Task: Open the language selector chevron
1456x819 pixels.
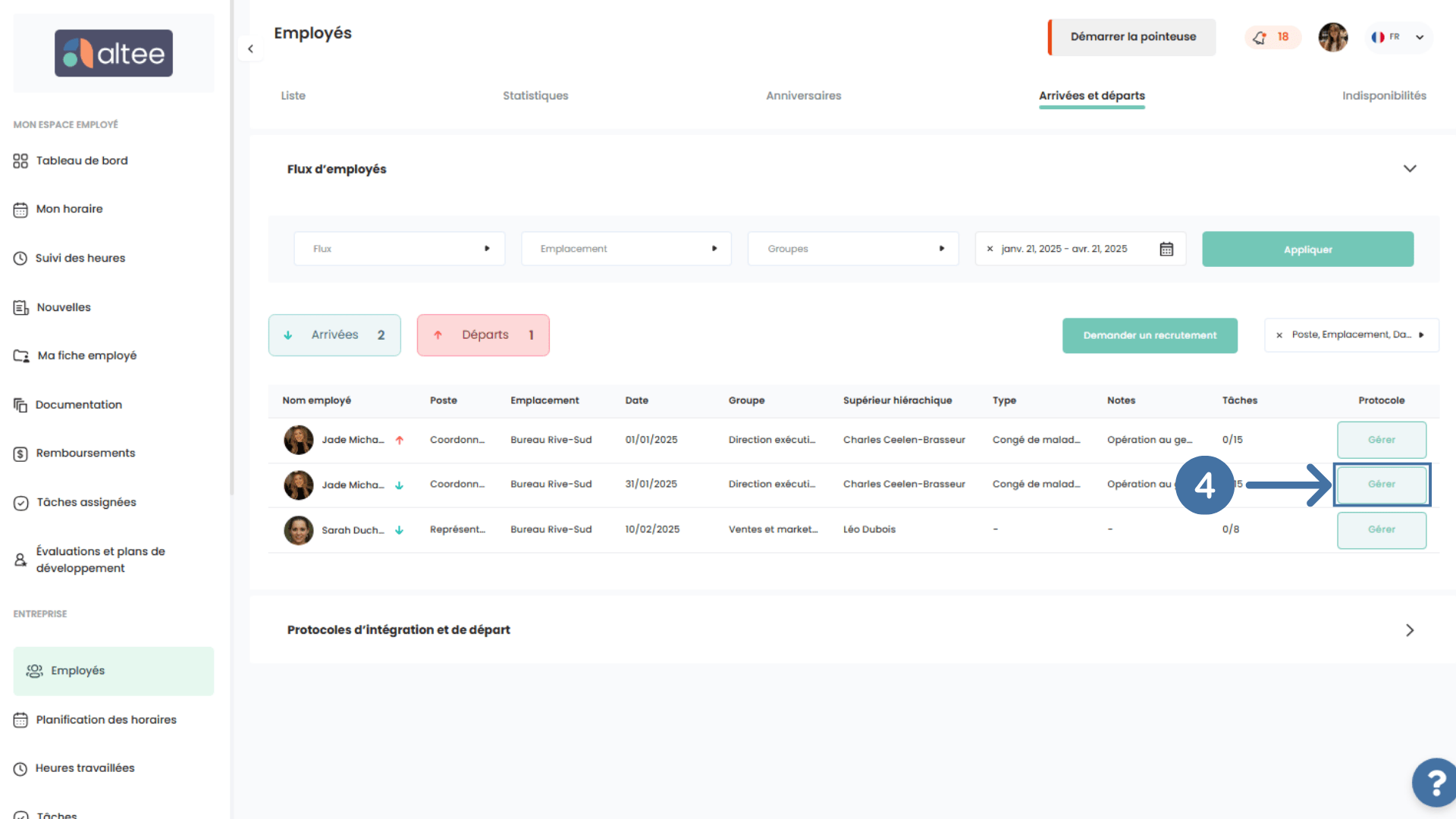Action: click(1420, 37)
